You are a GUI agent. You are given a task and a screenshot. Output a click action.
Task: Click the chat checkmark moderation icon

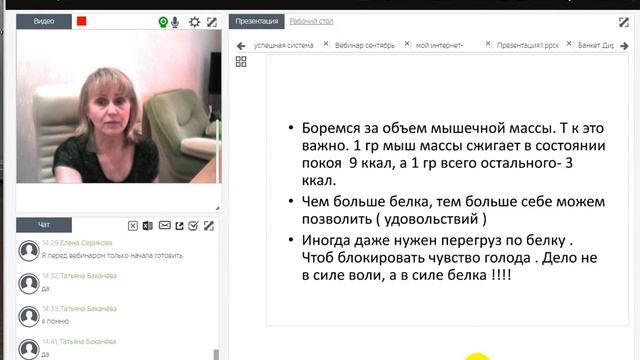(x=193, y=226)
